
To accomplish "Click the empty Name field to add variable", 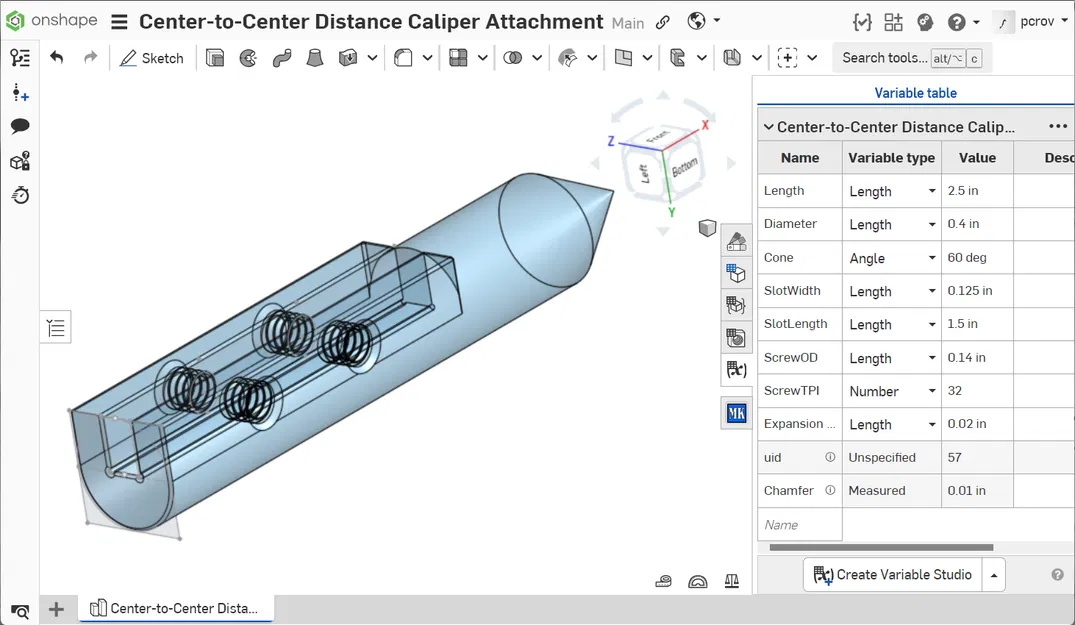I will (x=799, y=524).
